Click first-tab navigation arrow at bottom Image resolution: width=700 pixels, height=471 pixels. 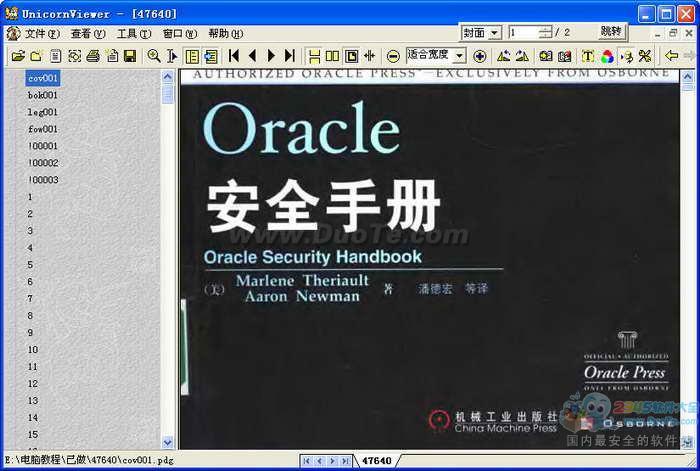click(x=306, y=461)
